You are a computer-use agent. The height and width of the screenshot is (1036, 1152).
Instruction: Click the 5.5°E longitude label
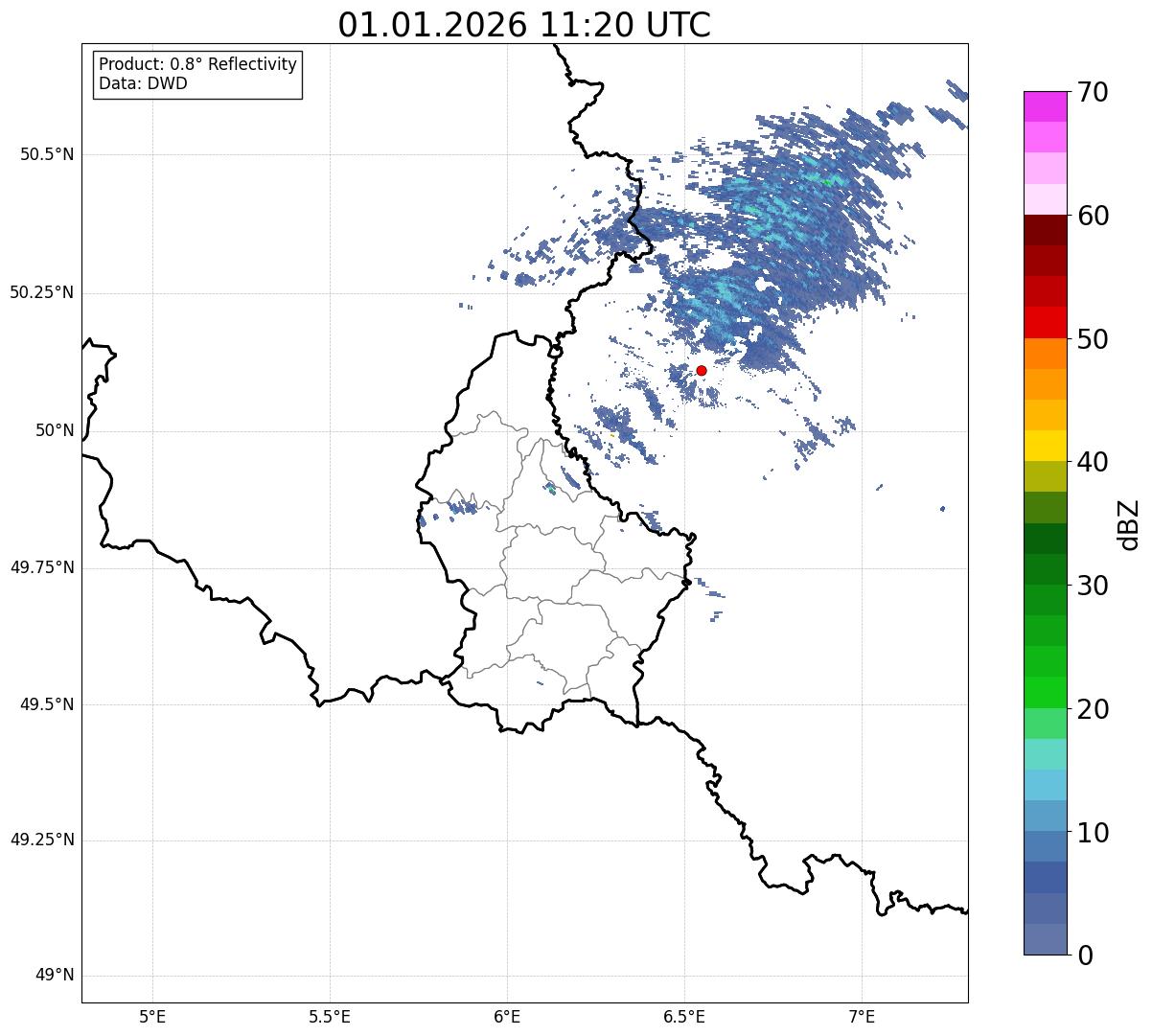pos(330,1016)
